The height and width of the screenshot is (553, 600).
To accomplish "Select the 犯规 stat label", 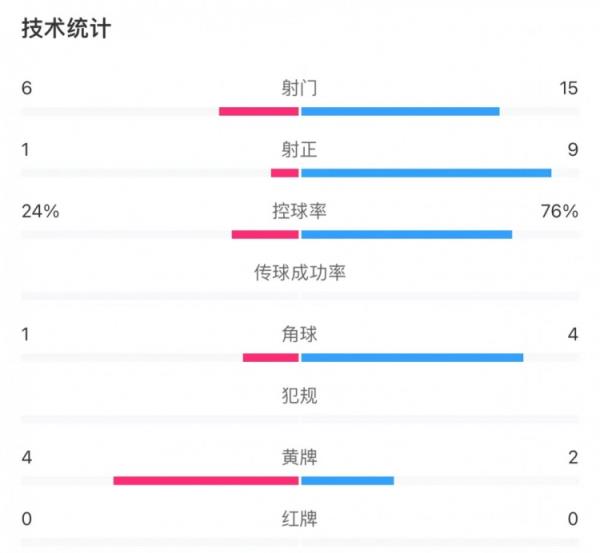I will tap(300, 396).
